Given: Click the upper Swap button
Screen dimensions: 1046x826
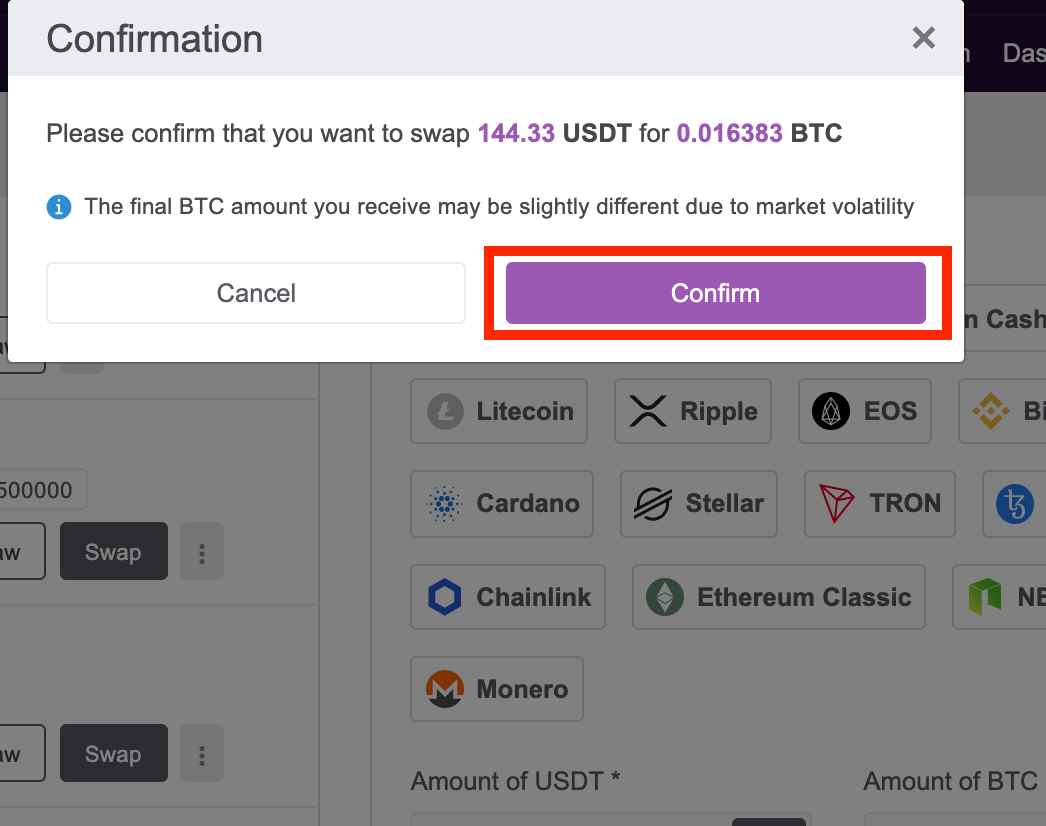Looking at the screenshot, I should coord(113,551).
